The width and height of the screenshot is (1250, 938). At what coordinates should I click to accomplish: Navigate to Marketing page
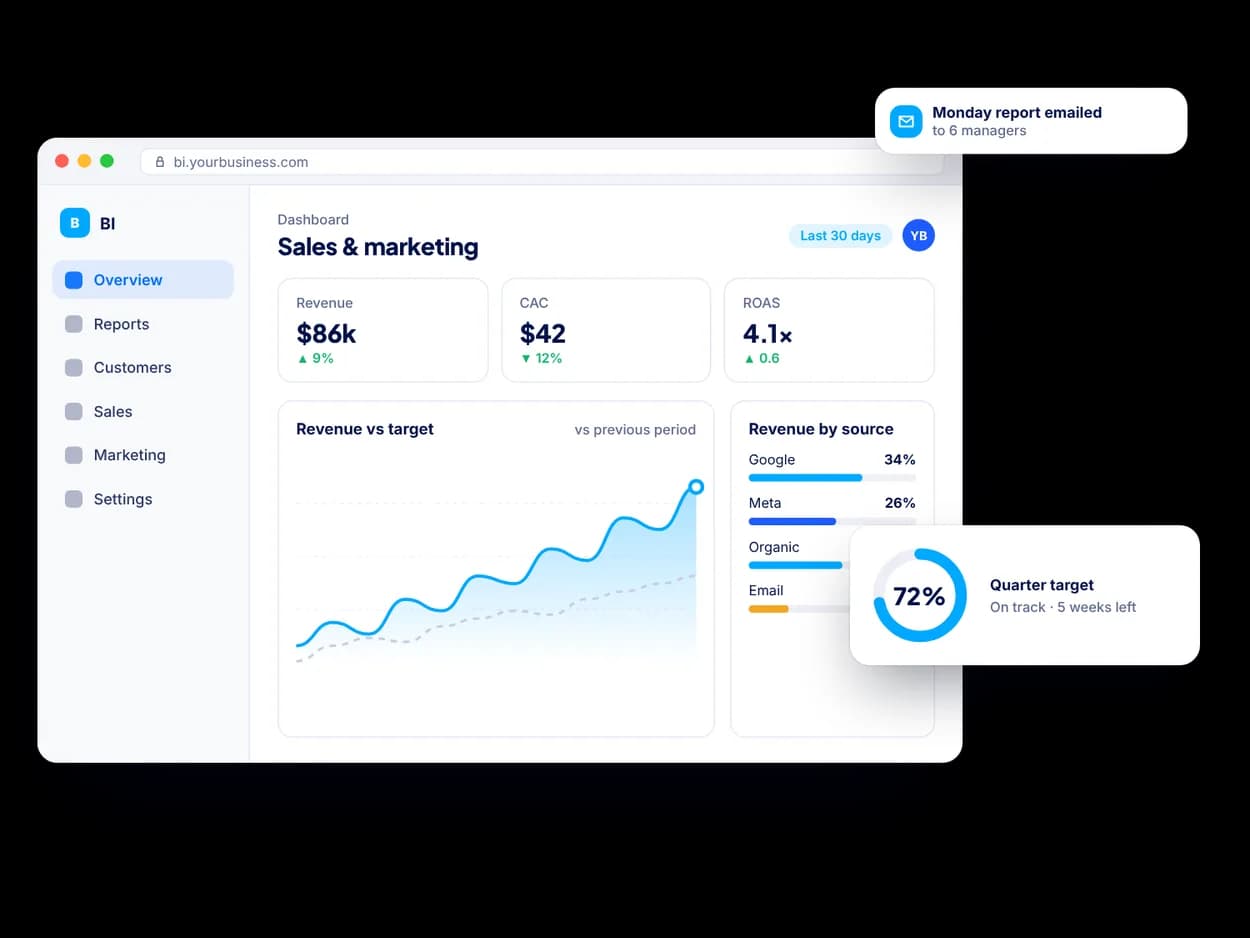(x=143, y=455)
